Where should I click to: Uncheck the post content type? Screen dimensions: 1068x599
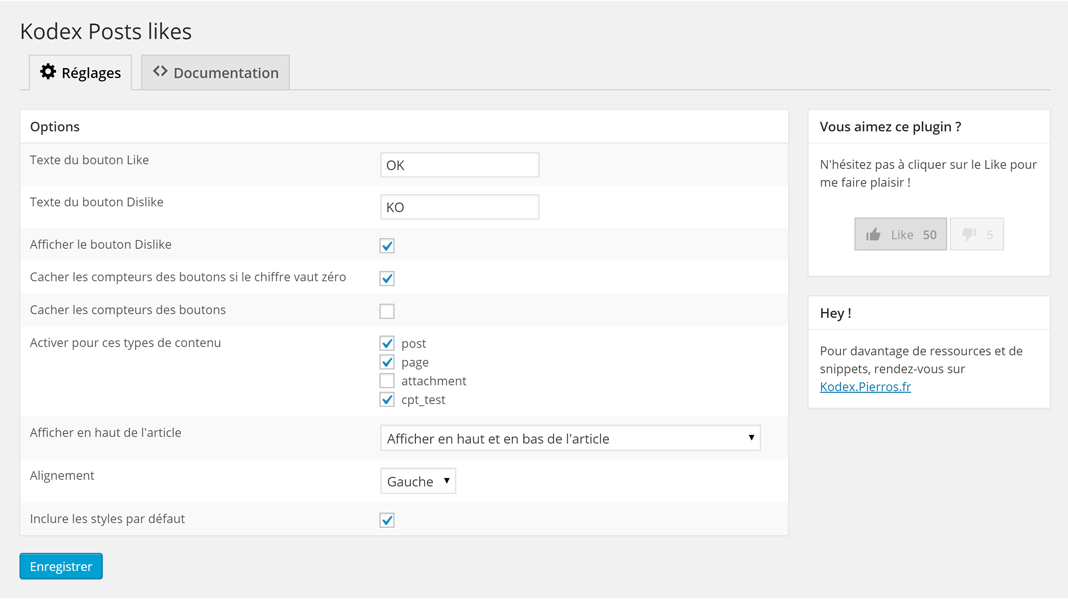[387, 344]
